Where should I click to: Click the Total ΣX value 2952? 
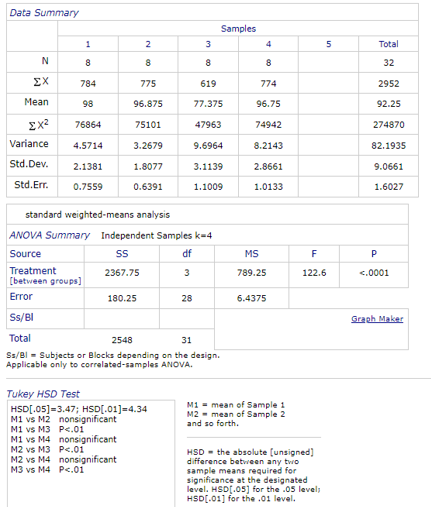[388, 83]
